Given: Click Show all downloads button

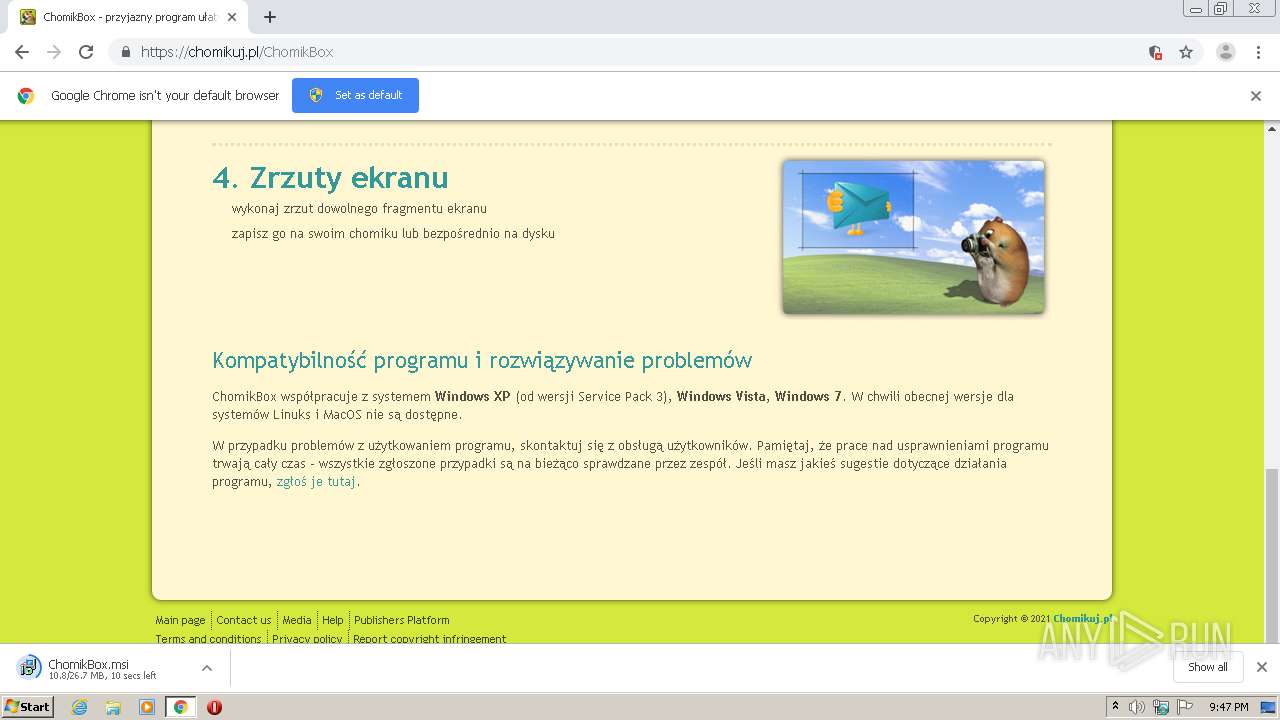Looking at the screenshot, I should tap(1208, 667).
